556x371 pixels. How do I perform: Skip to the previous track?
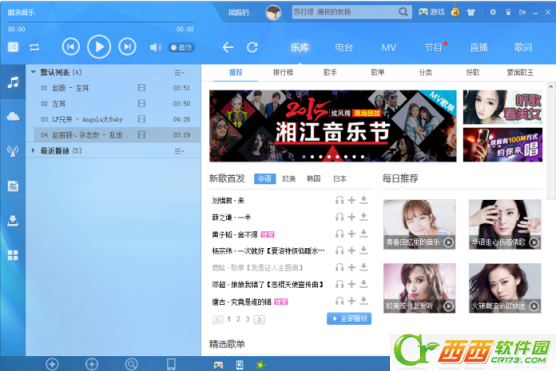coord(71,47)
